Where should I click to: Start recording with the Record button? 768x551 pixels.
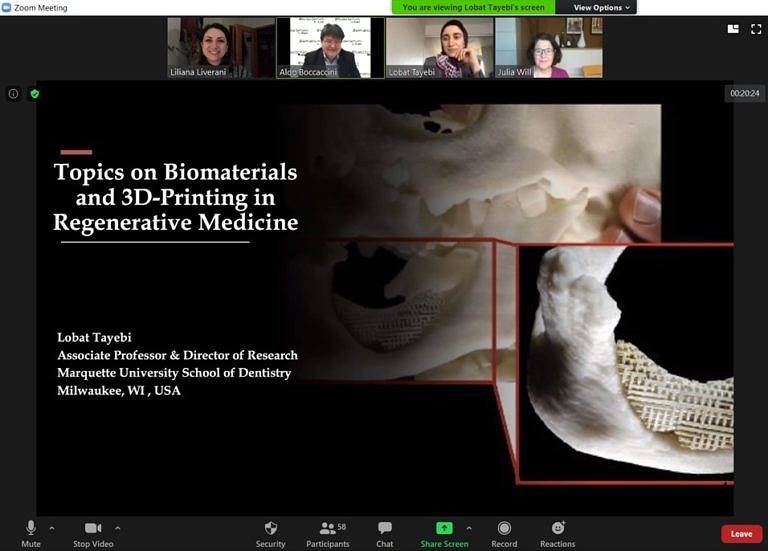[x=504, y=534]
